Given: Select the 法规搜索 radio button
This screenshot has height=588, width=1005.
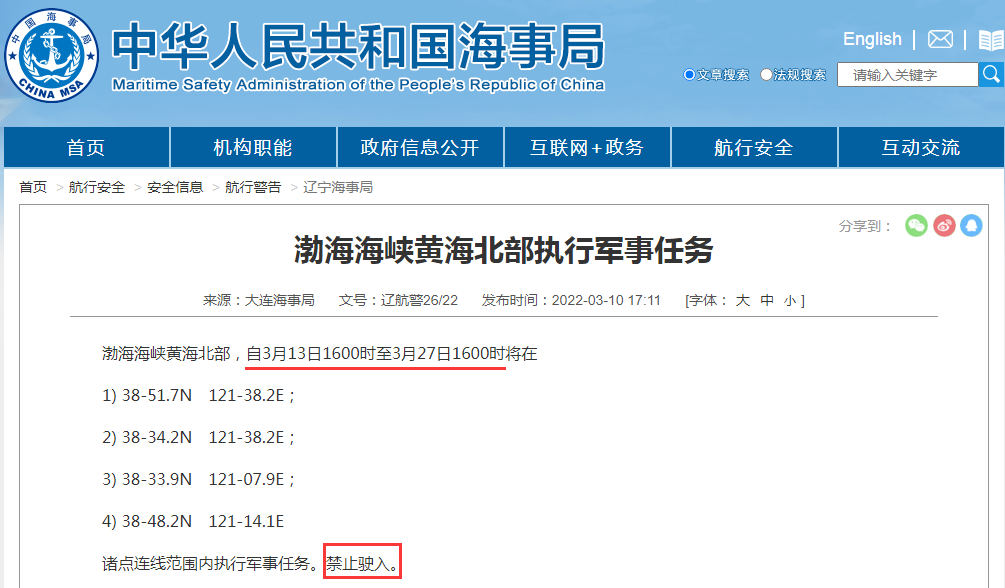Looking at the screenshot, I should (766, 74).
